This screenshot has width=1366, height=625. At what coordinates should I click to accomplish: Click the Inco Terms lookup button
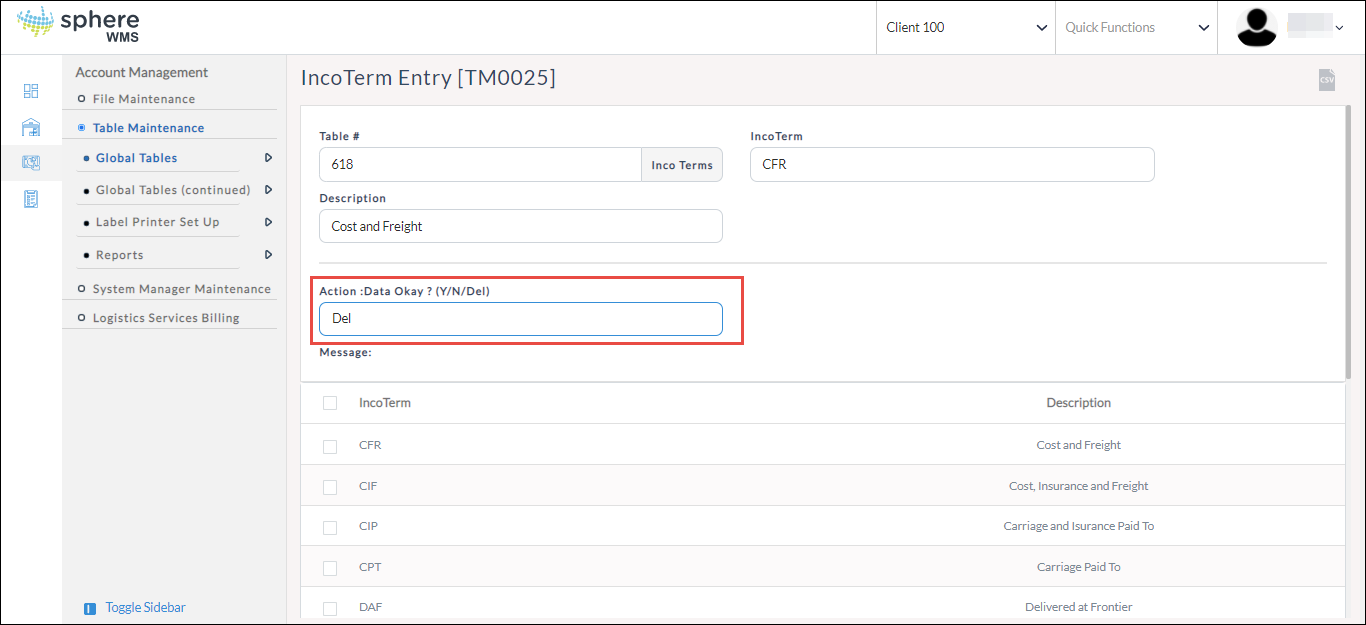(681, 165)
